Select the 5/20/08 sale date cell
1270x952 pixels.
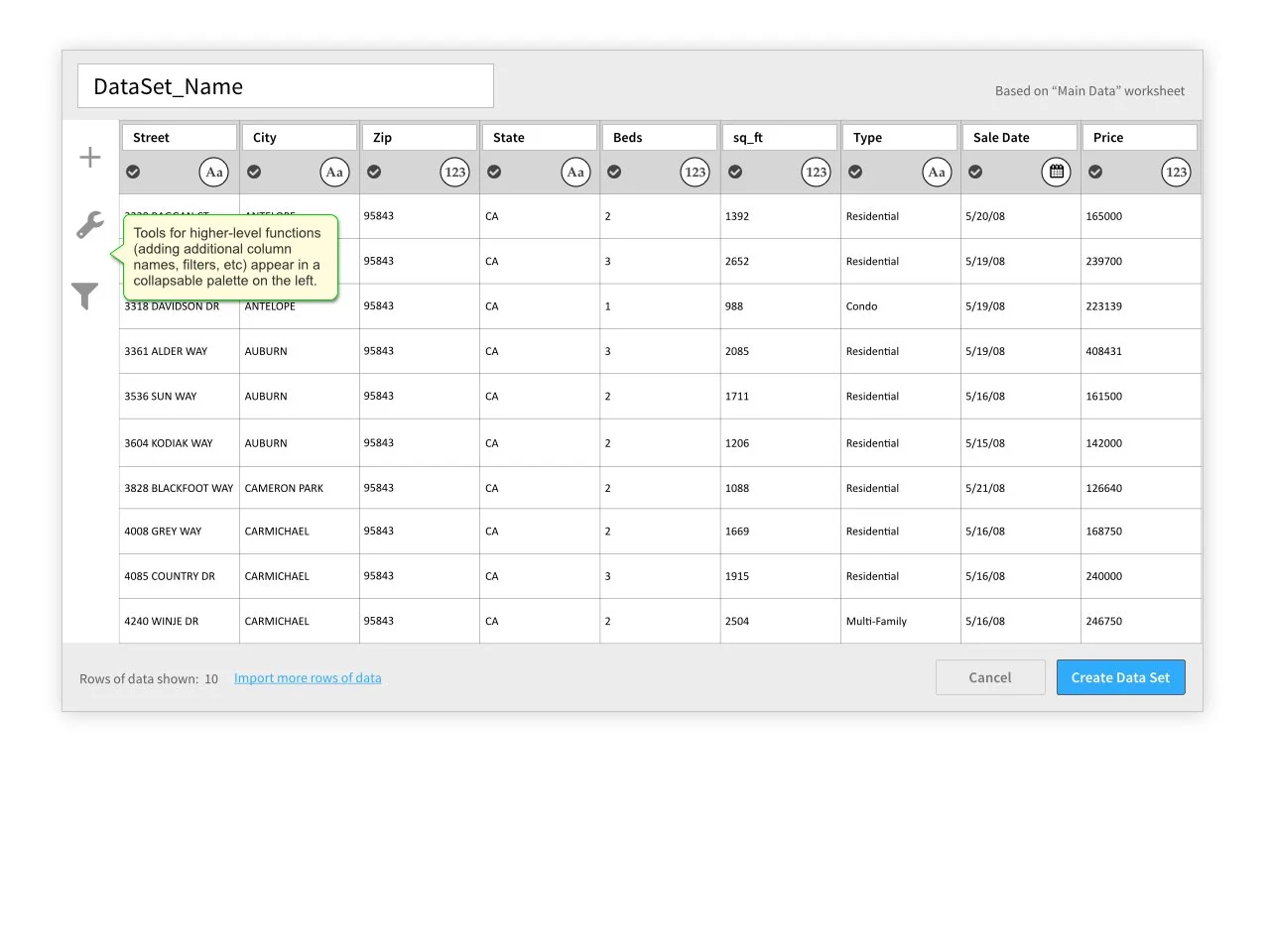[x=1021, y=216]
